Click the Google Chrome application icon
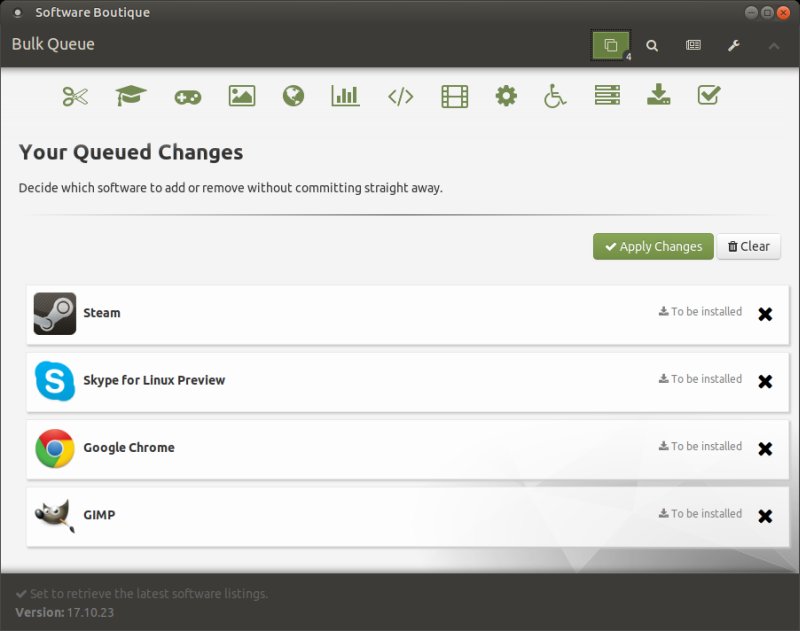Screen dimensions: 800x631 coord(55,448)
